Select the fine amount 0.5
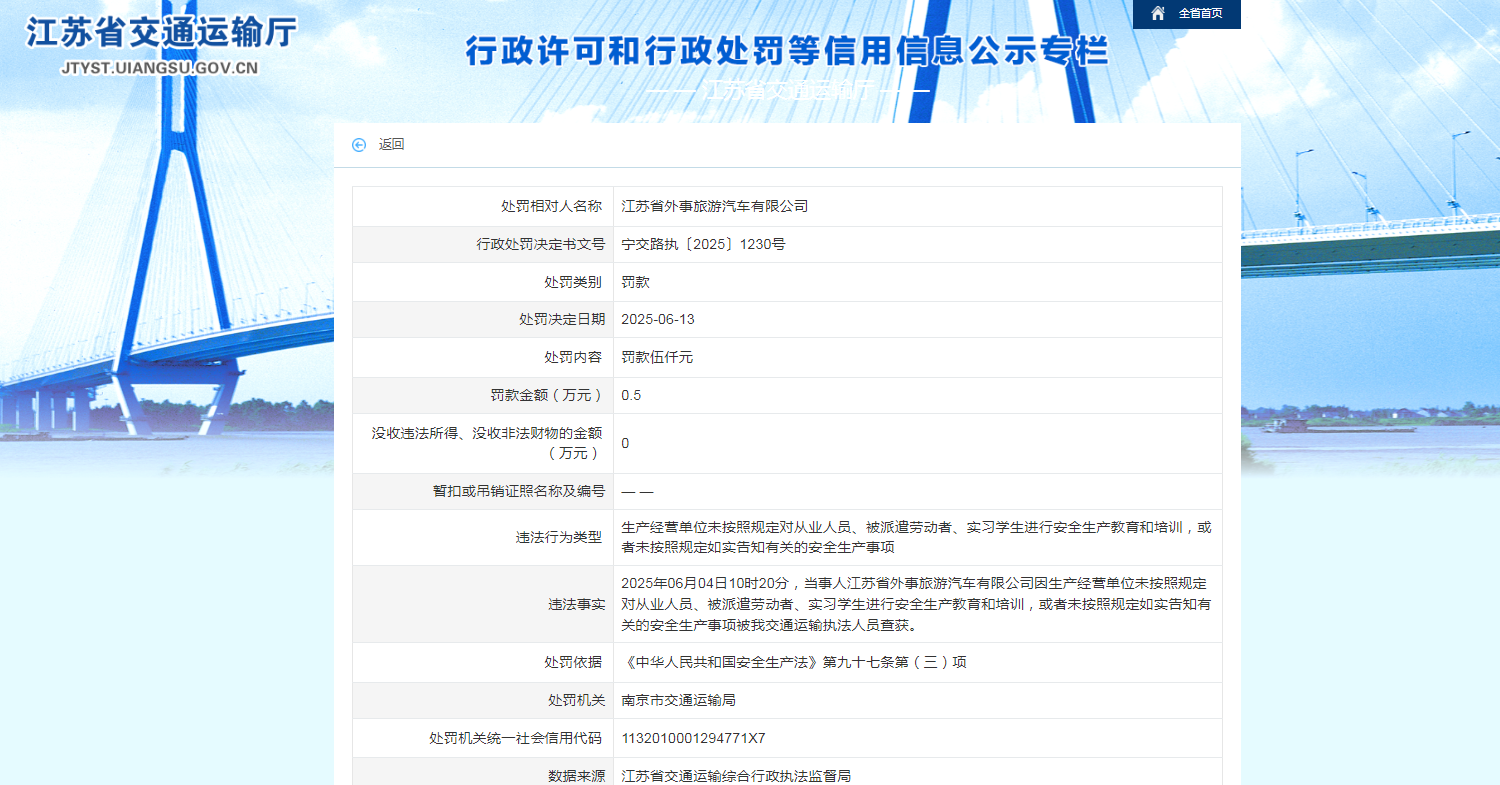The width and height of the screenshot is (1500, 785). (x=631, y=396)
